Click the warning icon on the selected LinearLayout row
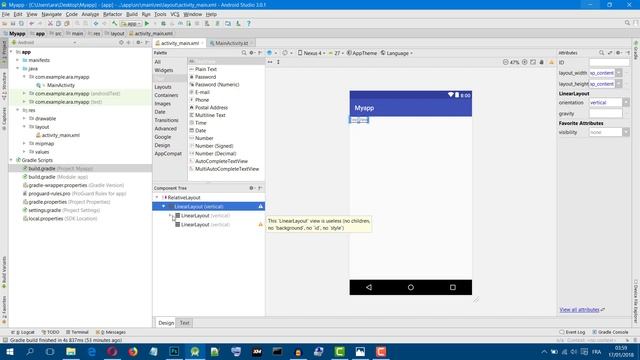This screenshot has width=640, height=360. tap(260, 207)
